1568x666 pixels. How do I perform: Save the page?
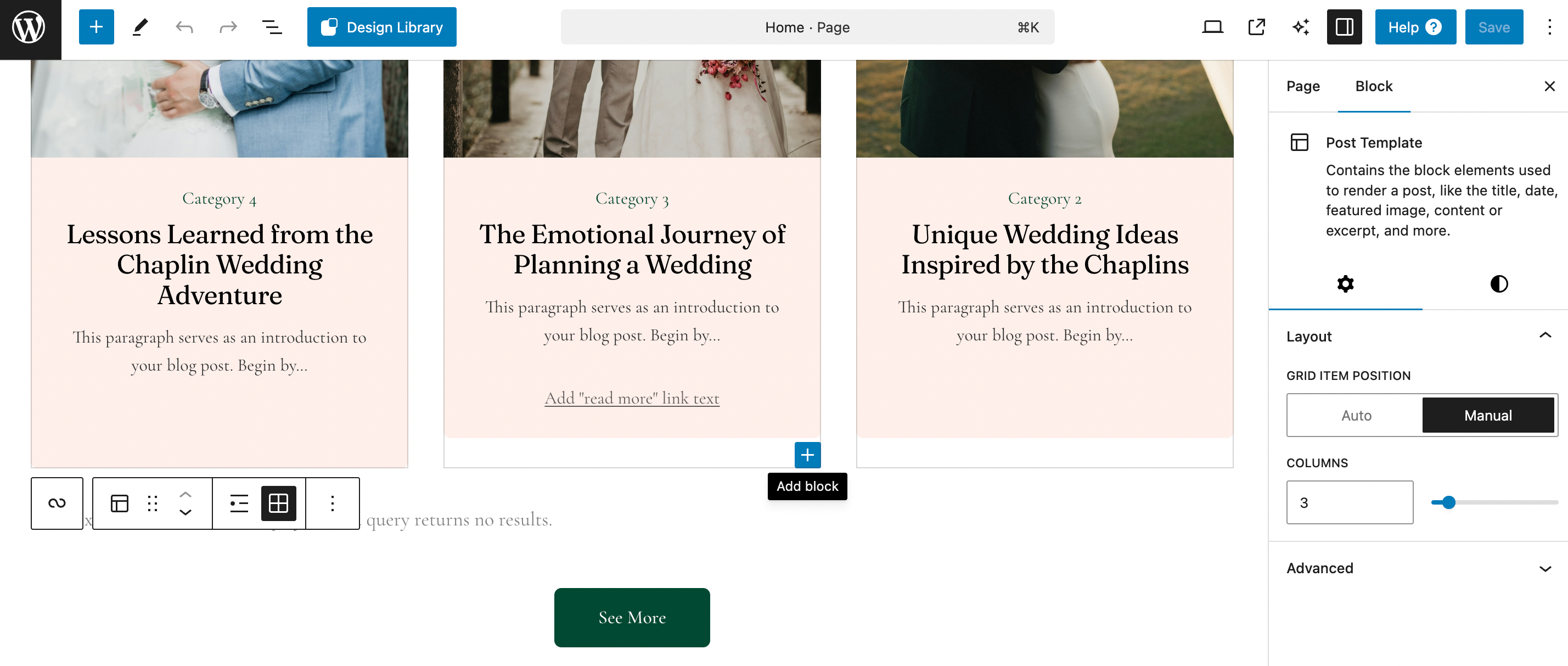(x=1493, y=27)
